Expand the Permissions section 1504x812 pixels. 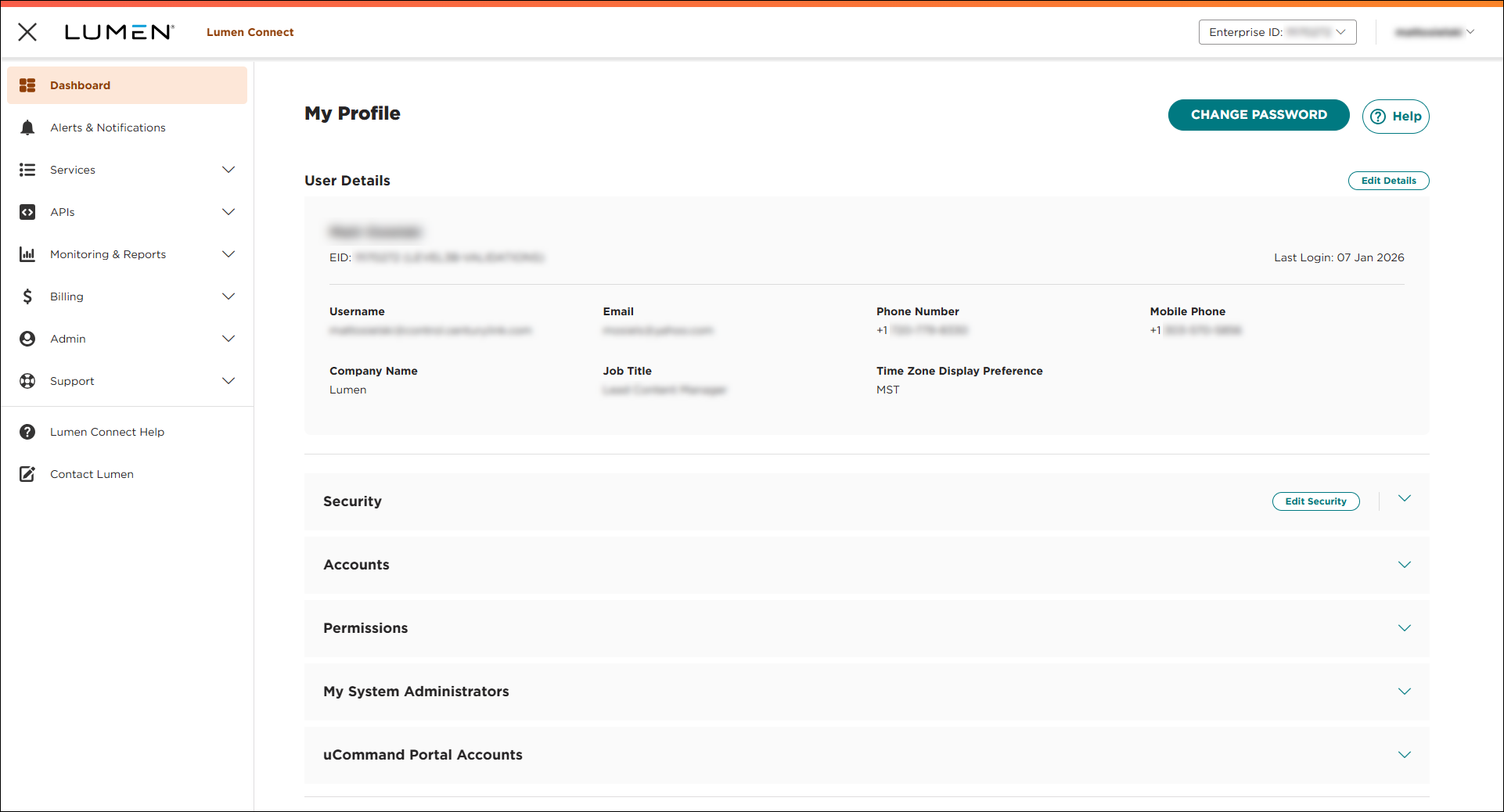pyautogui.click(x=1404, y=628)
